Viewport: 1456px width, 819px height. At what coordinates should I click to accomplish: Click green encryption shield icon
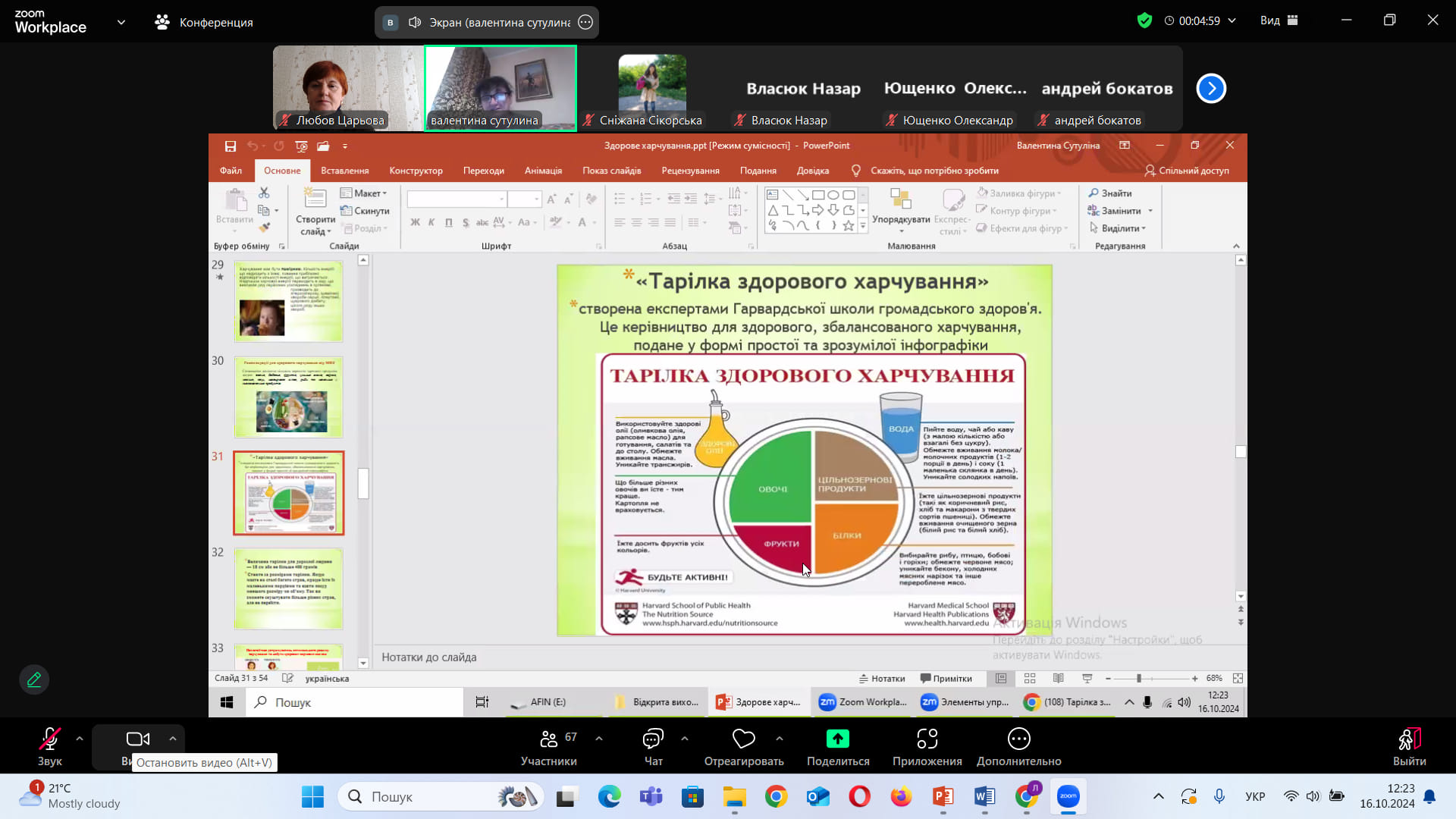click(1144, 20)
